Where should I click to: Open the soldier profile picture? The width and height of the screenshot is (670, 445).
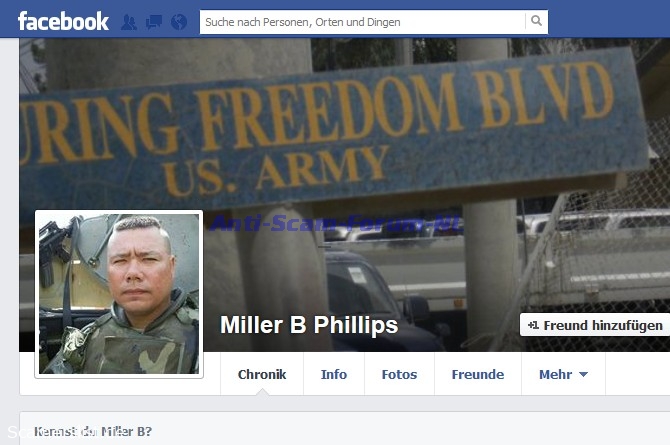pyautogui.click(x=119, y=294)
